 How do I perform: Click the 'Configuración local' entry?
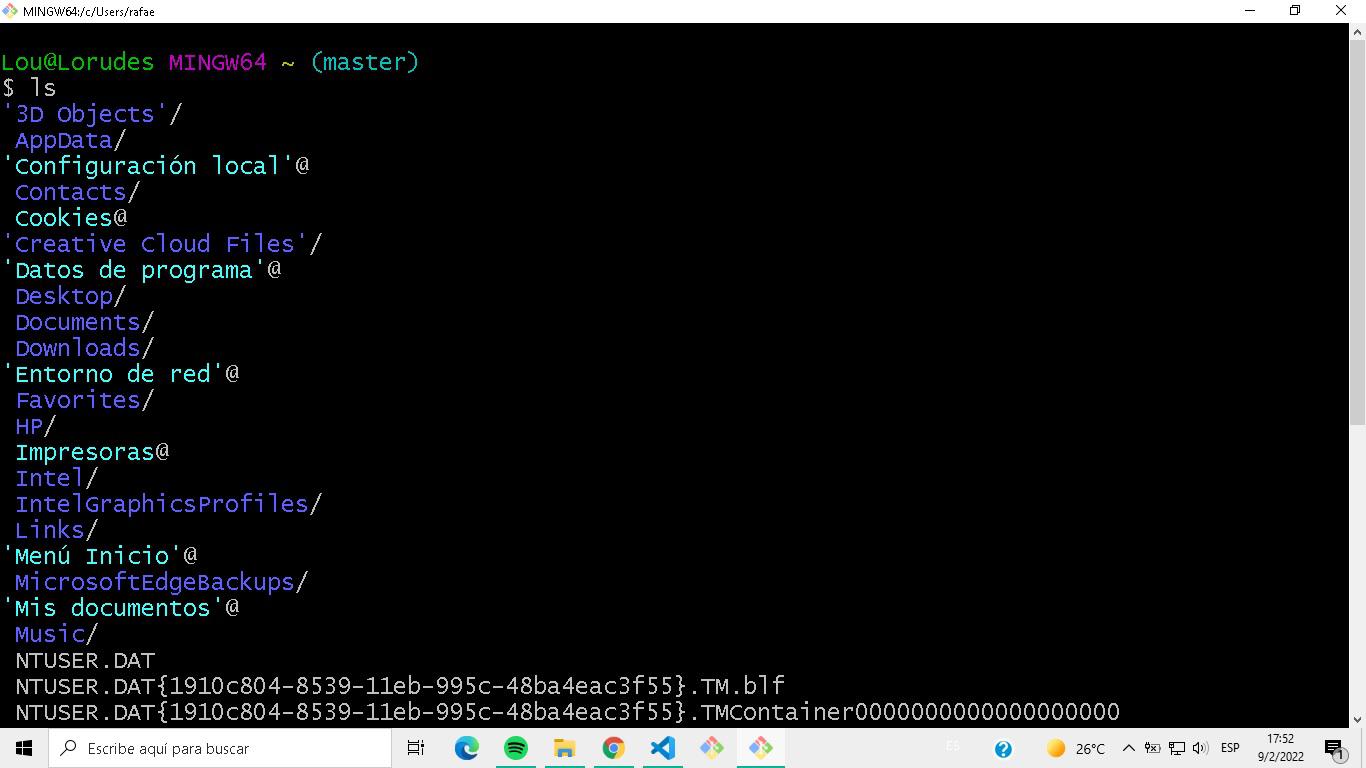(155, 166)
